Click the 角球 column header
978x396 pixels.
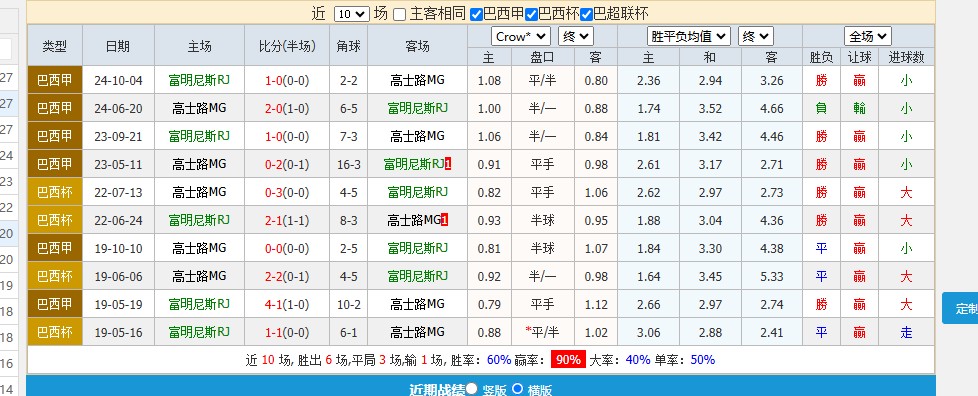tap(349, 46)
